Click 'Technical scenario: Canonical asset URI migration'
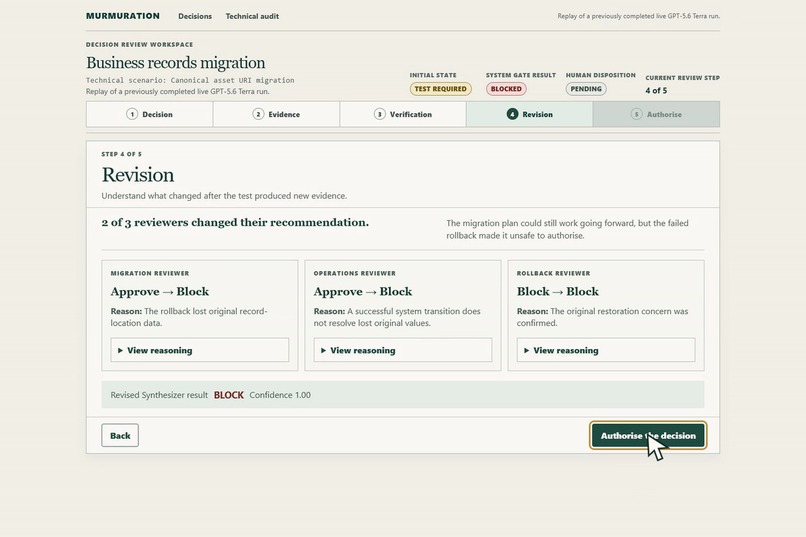This screenshot has height=537, width=806. click(190, 80)
